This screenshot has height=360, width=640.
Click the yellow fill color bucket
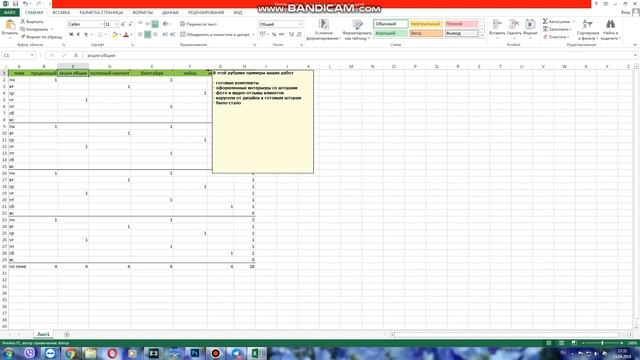115,35
